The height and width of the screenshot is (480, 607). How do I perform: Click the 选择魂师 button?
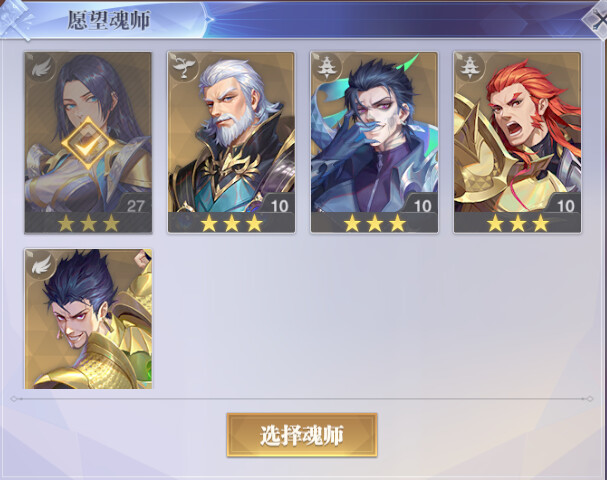point(302,435)
